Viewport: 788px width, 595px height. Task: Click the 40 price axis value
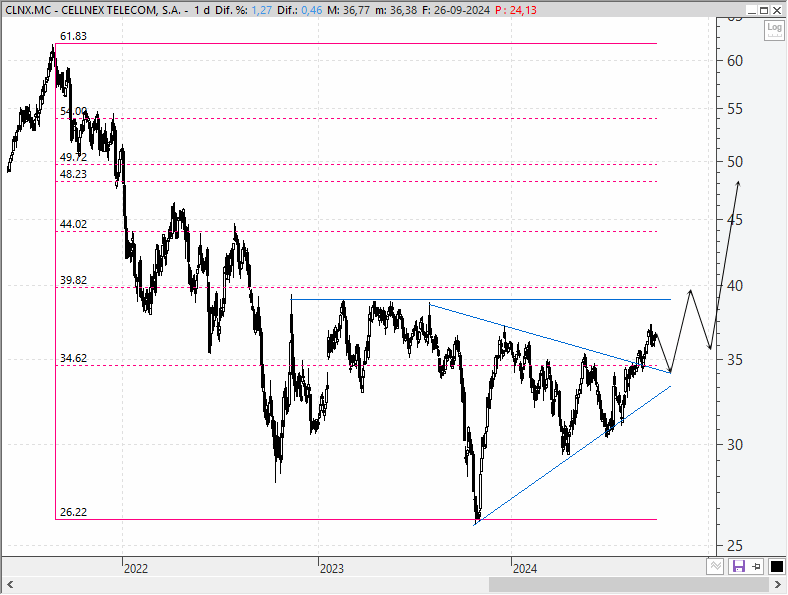[735, 286]
